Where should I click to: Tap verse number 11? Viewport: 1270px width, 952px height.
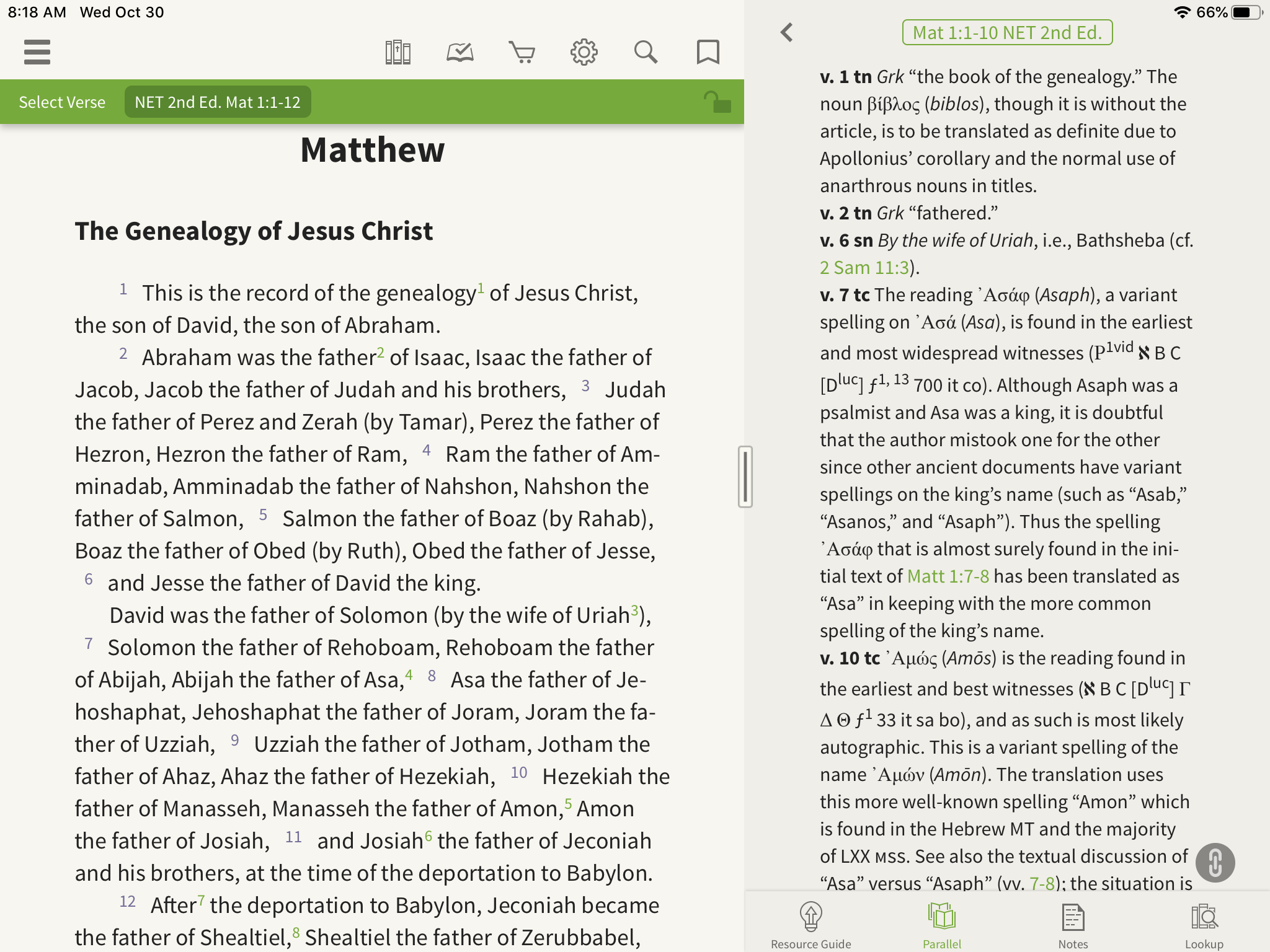(x=293, y=837)
